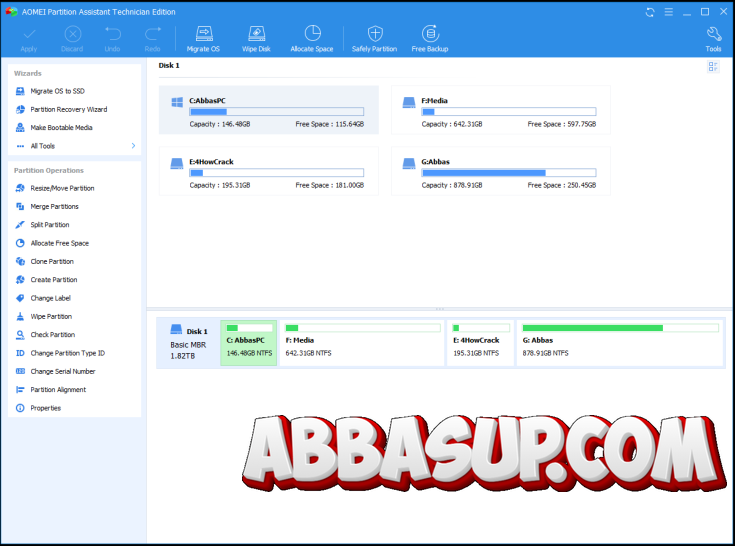Click Free Space : 181.00GB text

pyautogui.click(x=330, y=185)
